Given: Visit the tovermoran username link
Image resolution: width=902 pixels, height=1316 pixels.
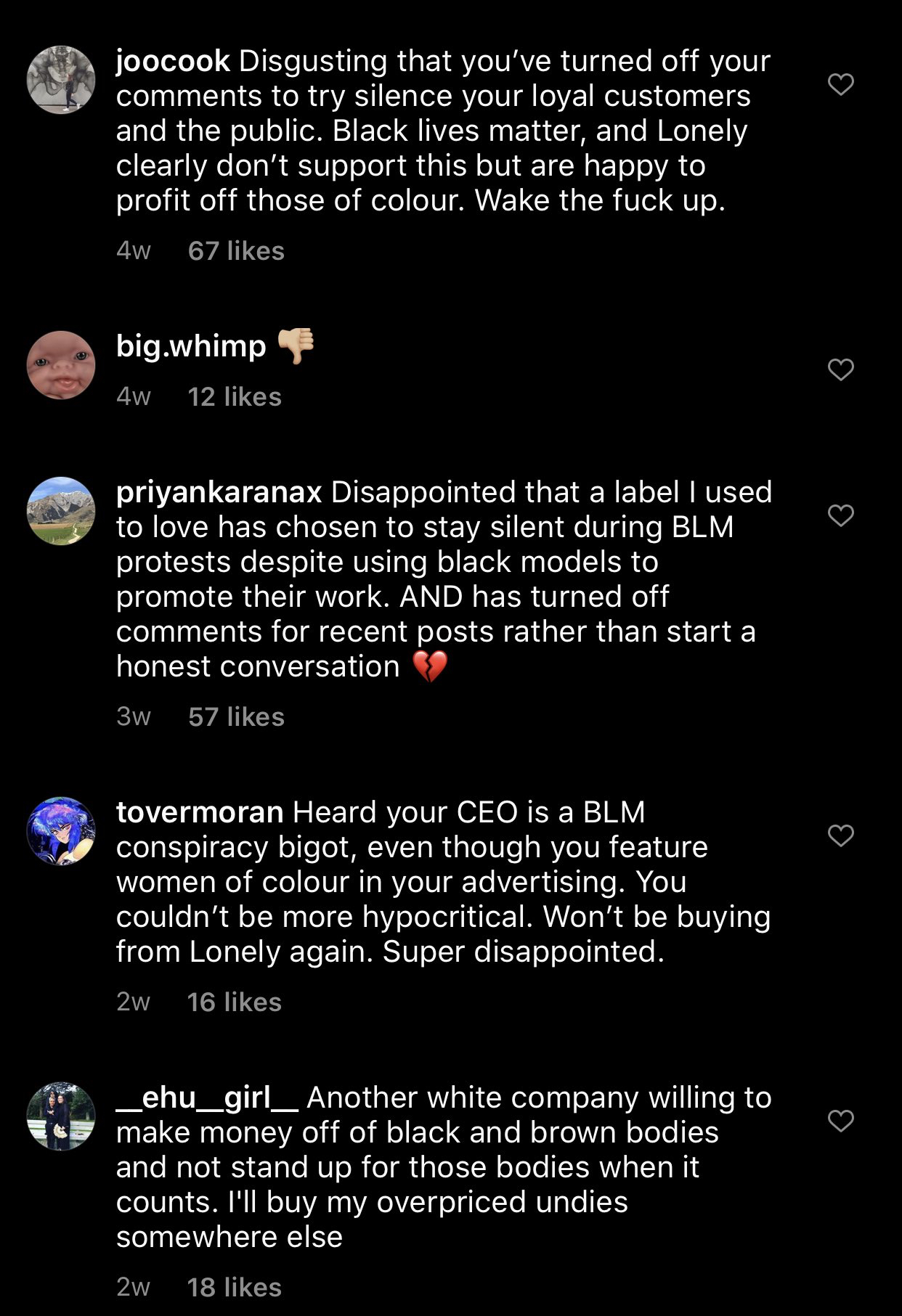Looking at the screenshot, I should pyautogui.click(x=200, y=812).
